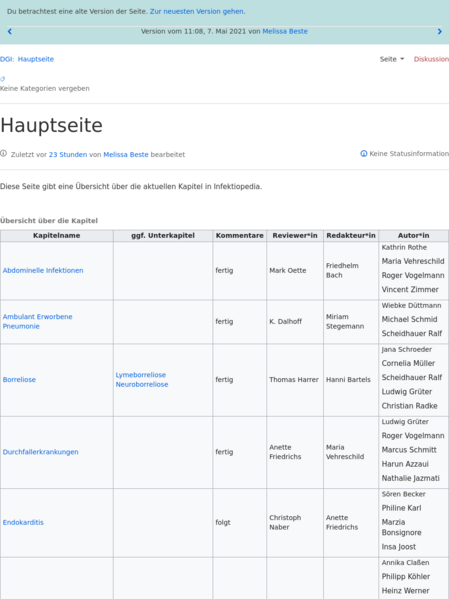Open Ambulant Erworbene Pneumonie chapter
This screenshot has width=449, height=599.
[37, 321]
